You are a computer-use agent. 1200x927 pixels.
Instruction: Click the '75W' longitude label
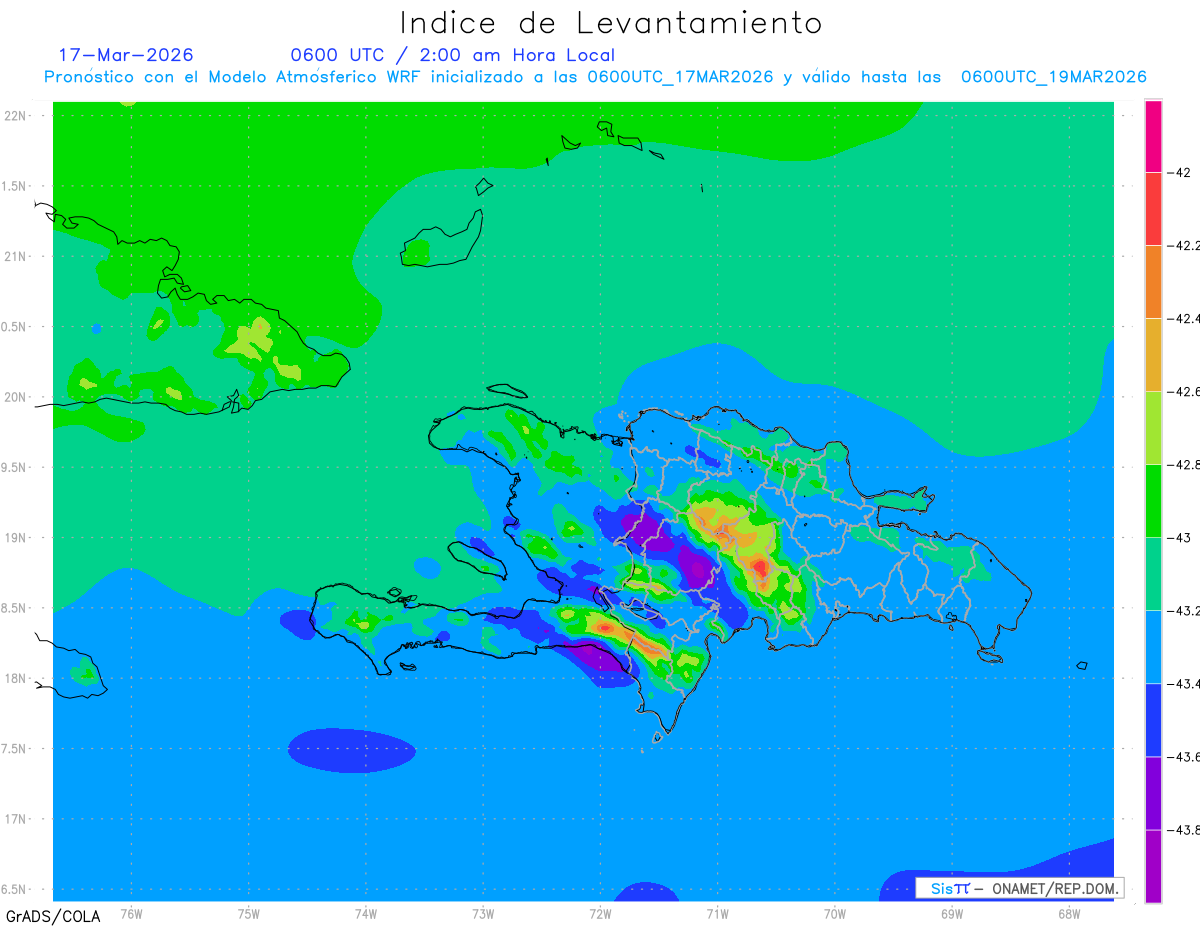coord(249,913)
